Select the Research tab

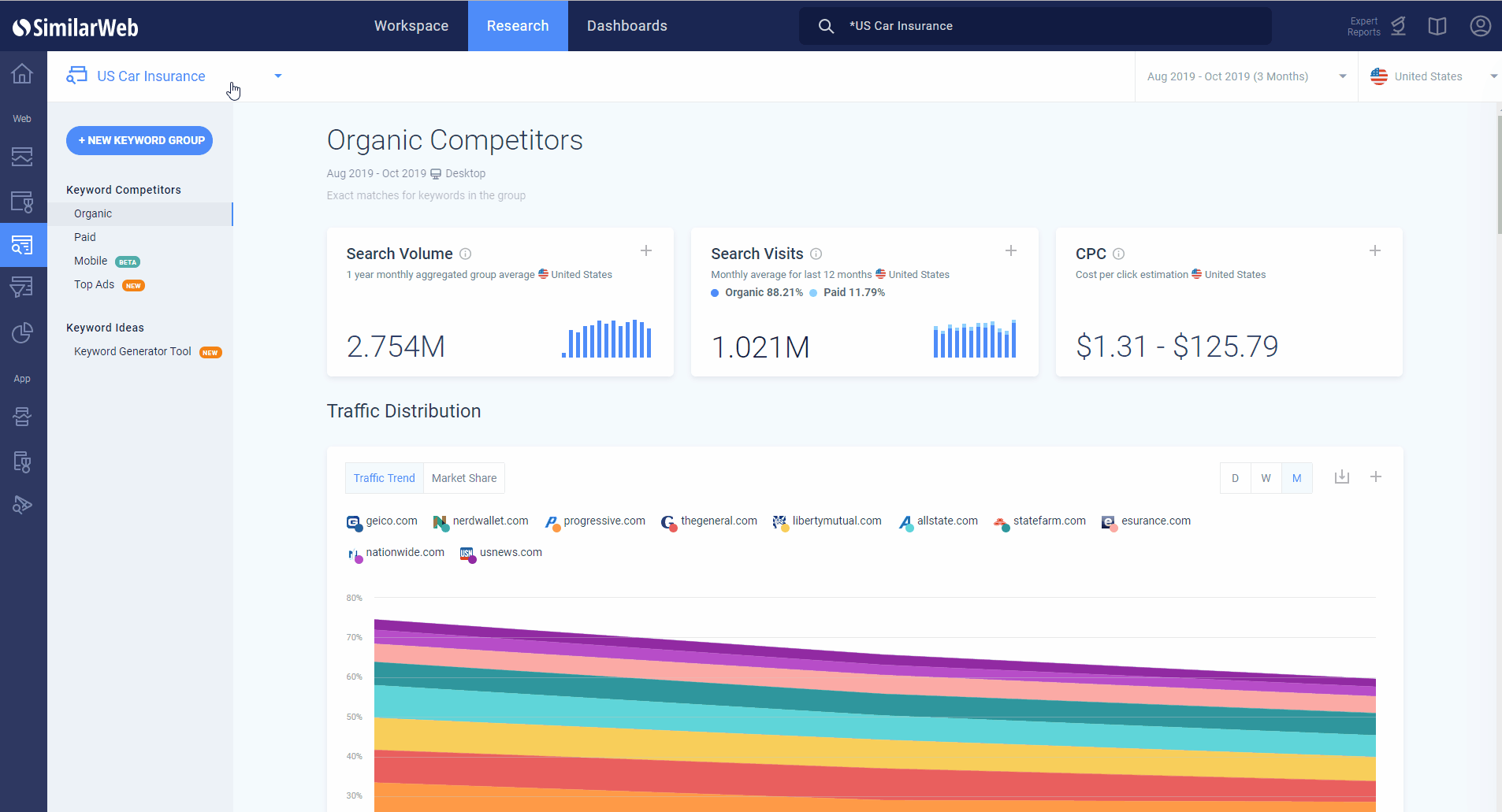[x=518, y=26]
